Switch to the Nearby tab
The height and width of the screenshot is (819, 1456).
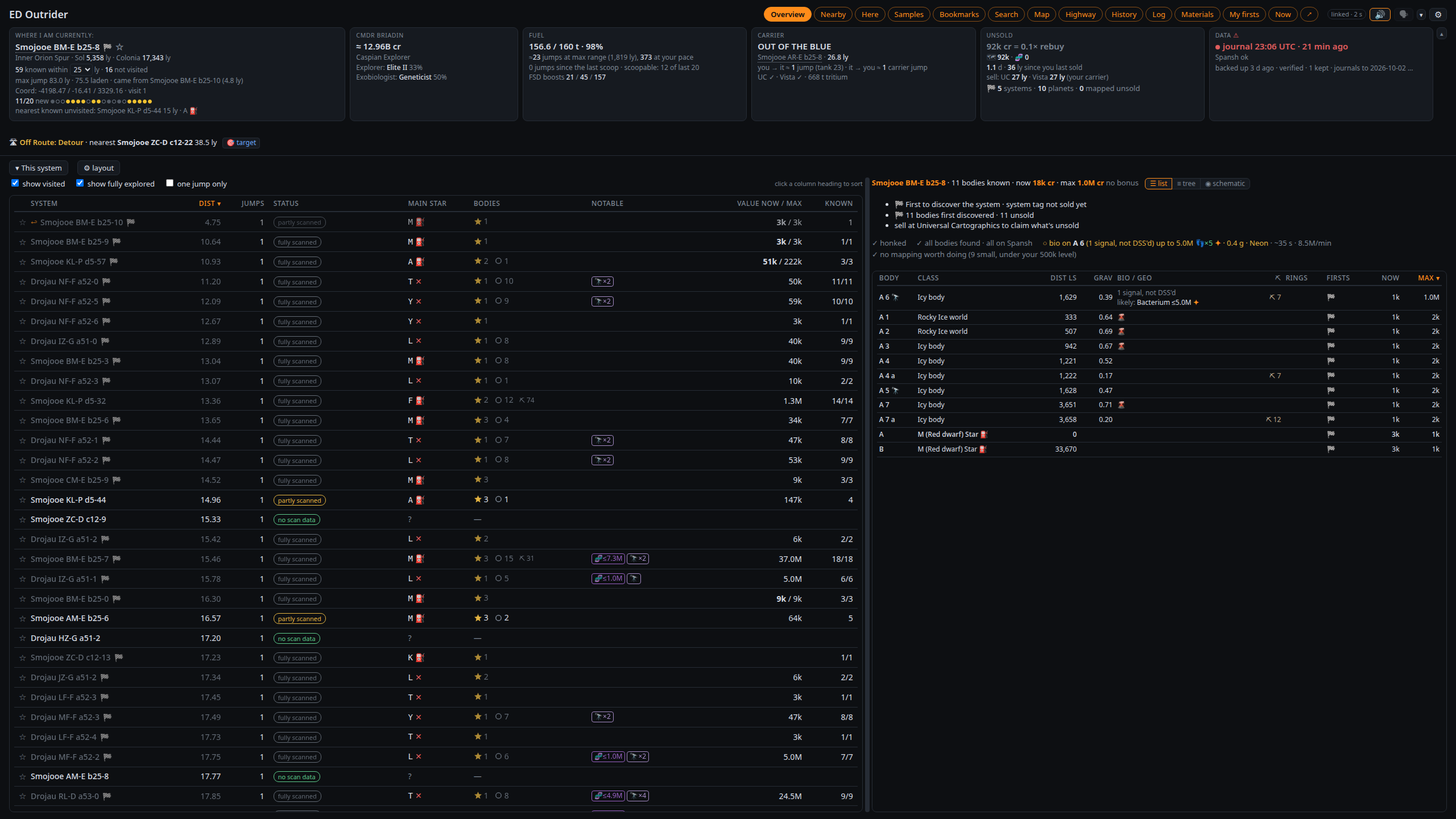833,15
